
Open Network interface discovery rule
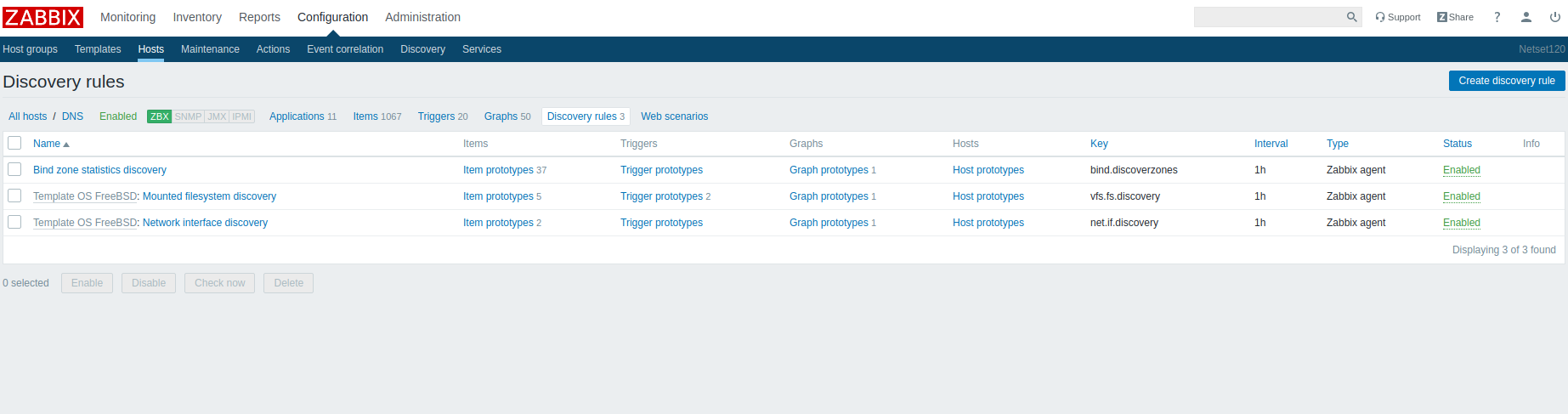[x=205, y=223]
